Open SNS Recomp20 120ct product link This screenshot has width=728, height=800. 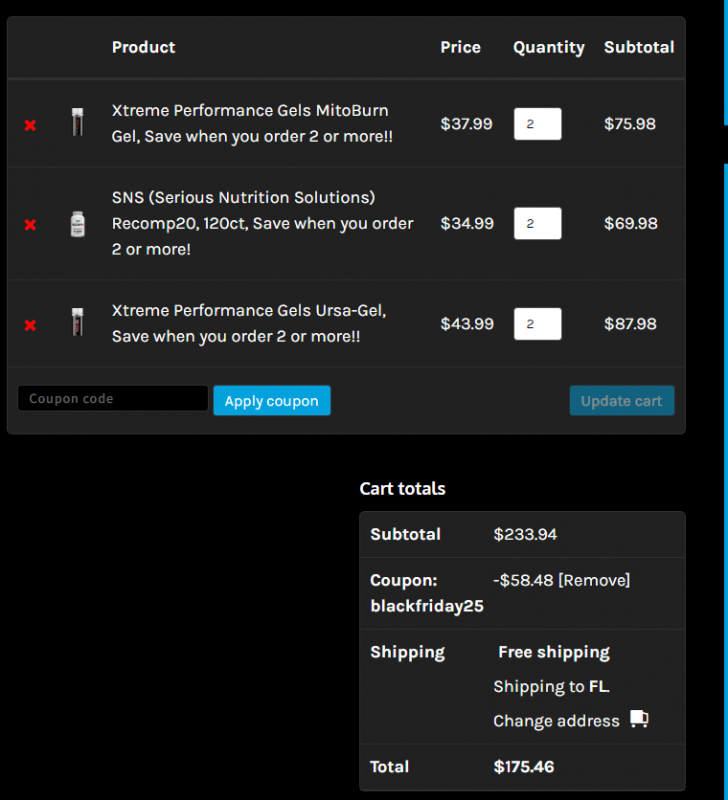point(262,223)
